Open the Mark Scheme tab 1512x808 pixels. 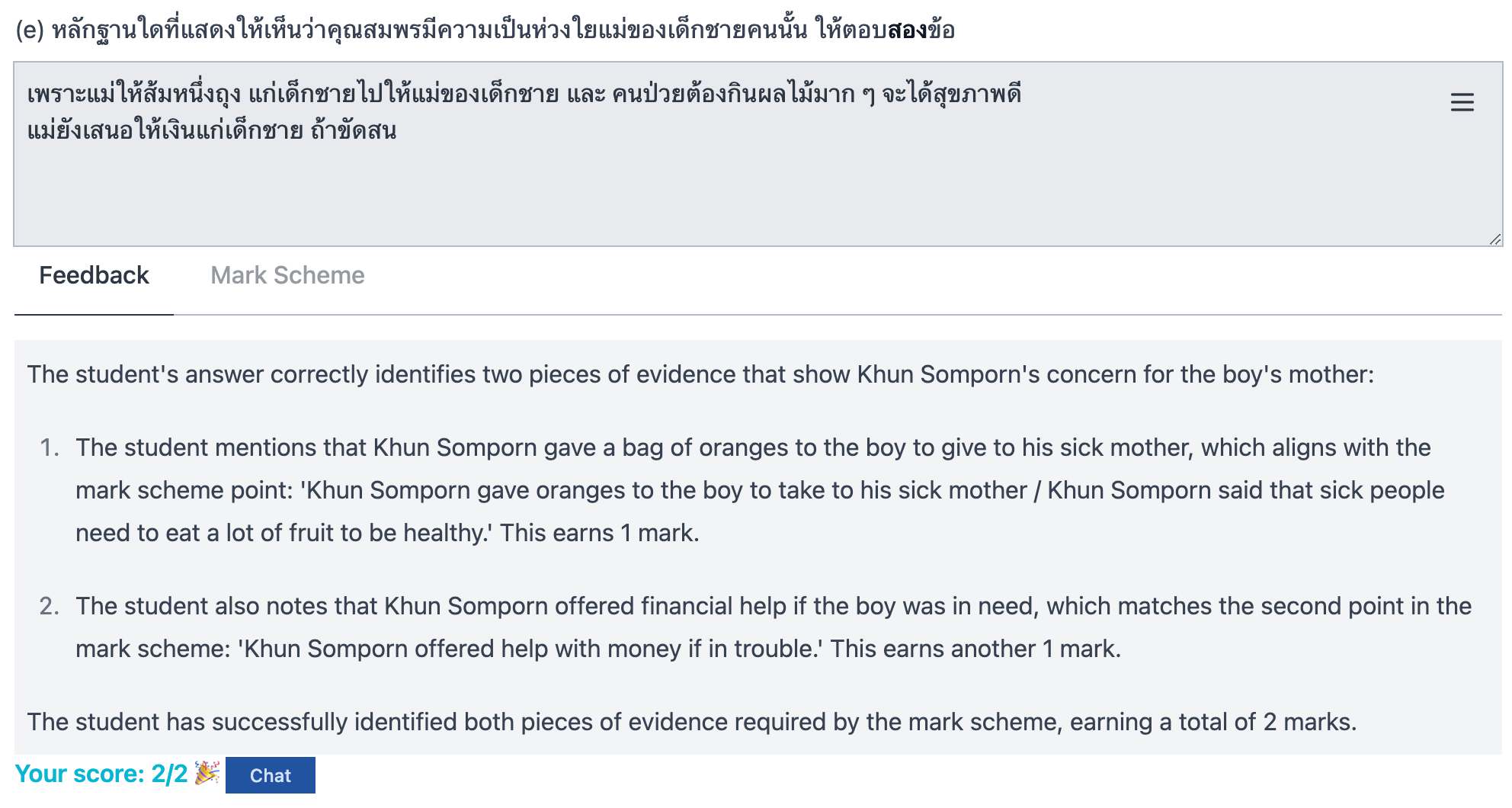coord(287,275)
